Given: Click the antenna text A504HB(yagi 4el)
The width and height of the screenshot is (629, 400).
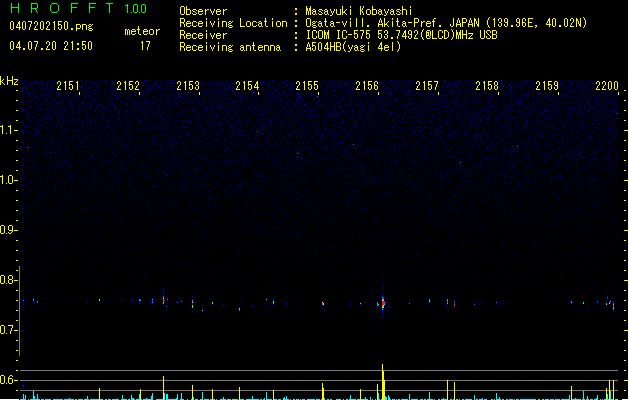Looking at the screenshot, I should click(x=353, y=47).
